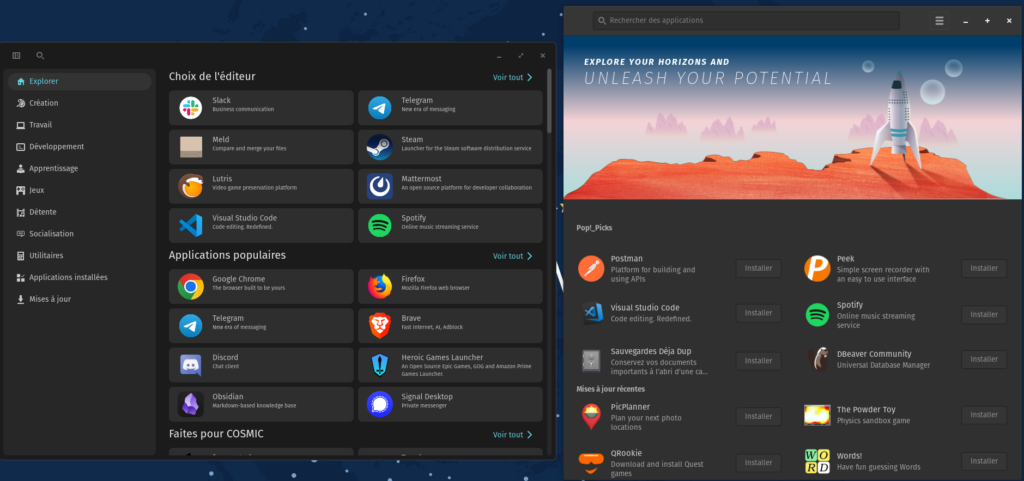Click Installer next to Words!
Image resolution: width=1024 pixels, height=481 pixels.
pyautogui.click(x=984, y=461)
